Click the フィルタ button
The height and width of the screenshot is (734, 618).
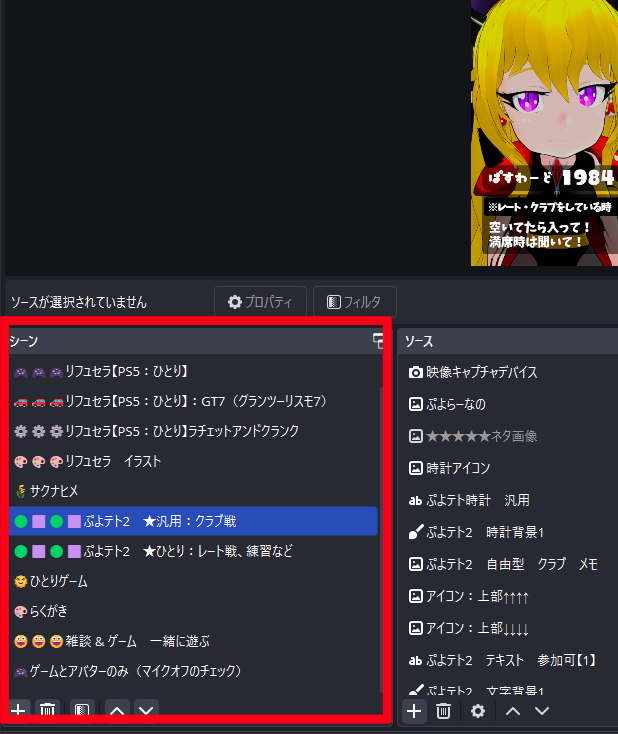354,301
